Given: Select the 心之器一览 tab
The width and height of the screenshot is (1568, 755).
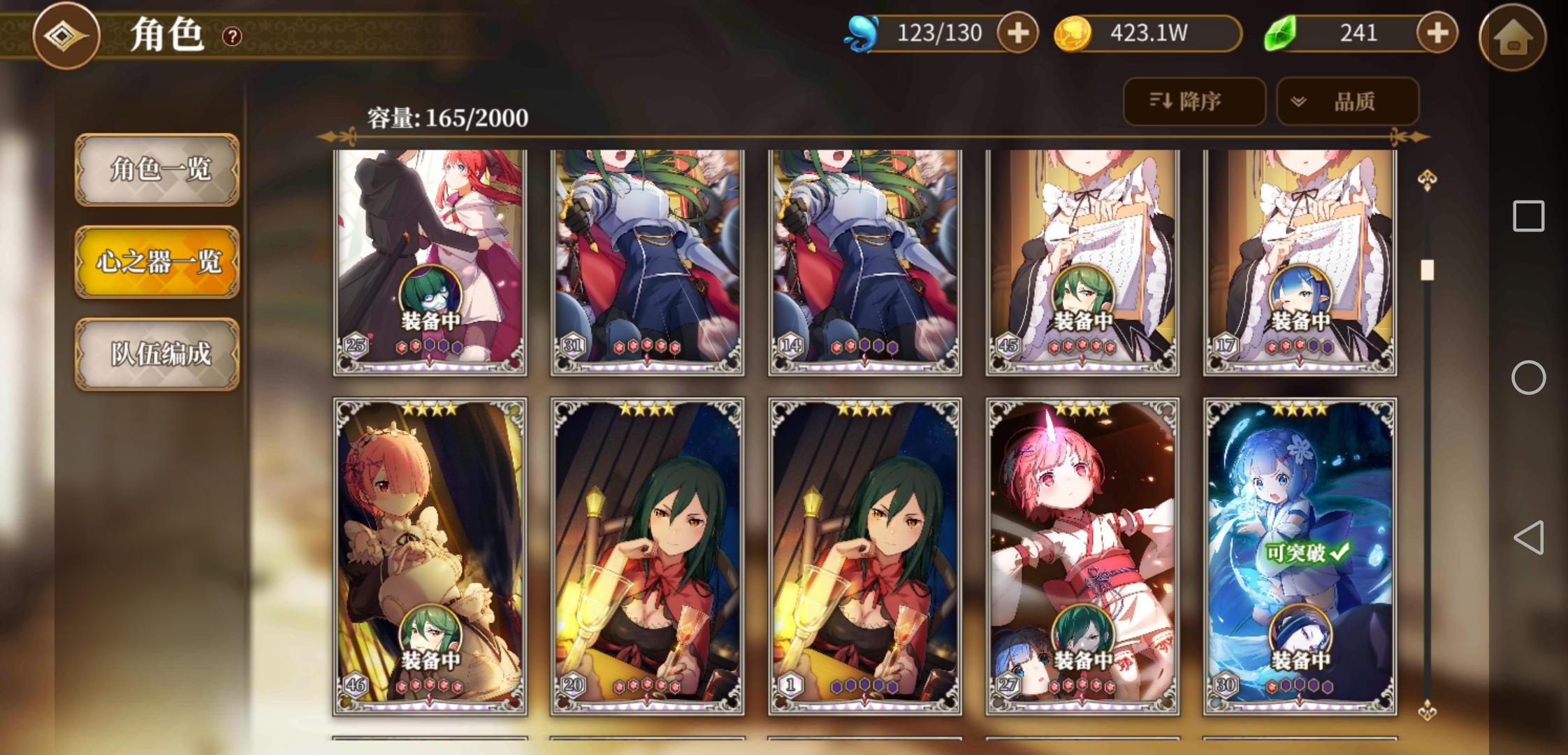Looking at the screenshot, I should coord(157,261).
